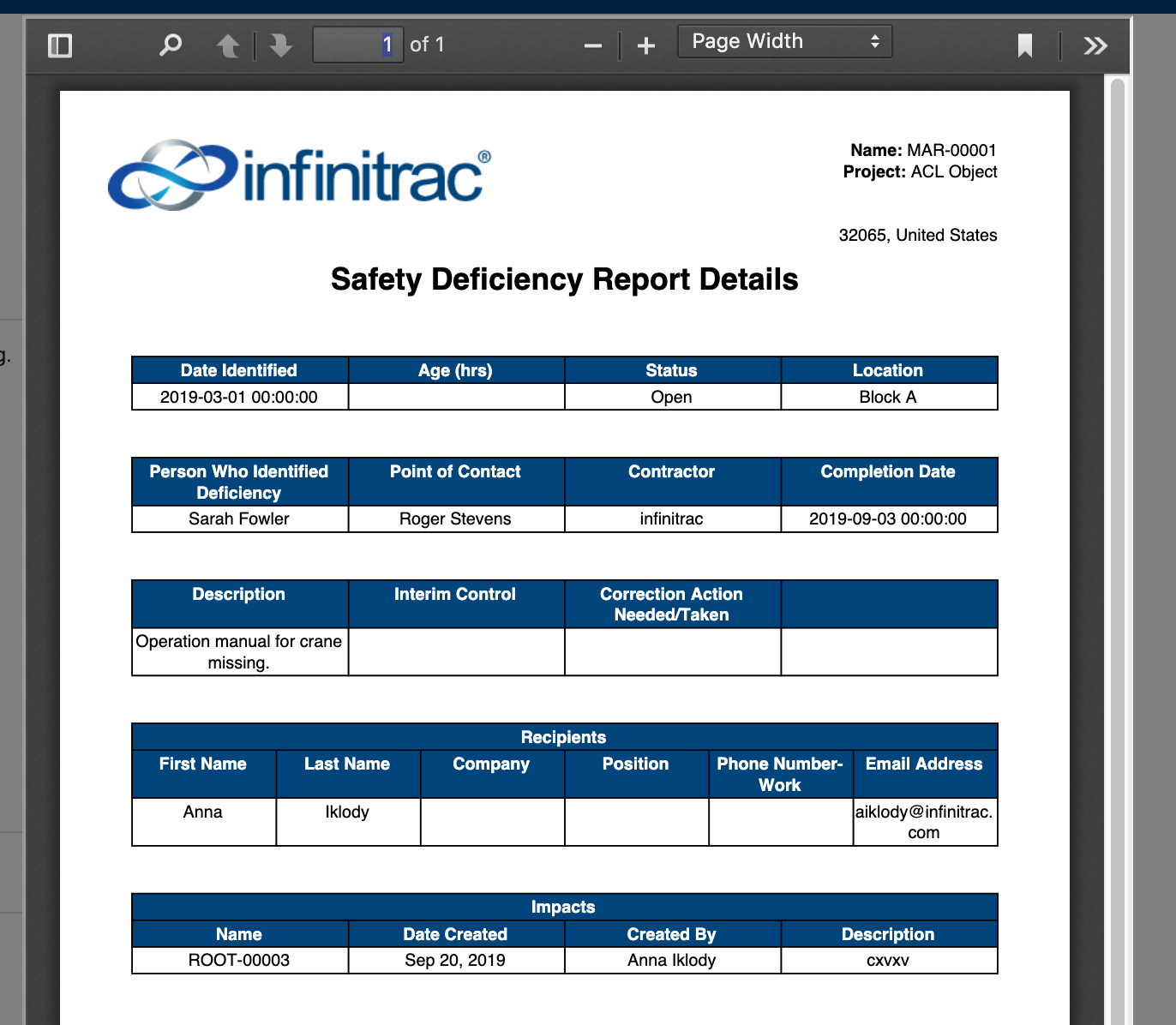Click the Impacts table header
The width and height of the screenshot is (1176, 1025).
tap(564, 907)
